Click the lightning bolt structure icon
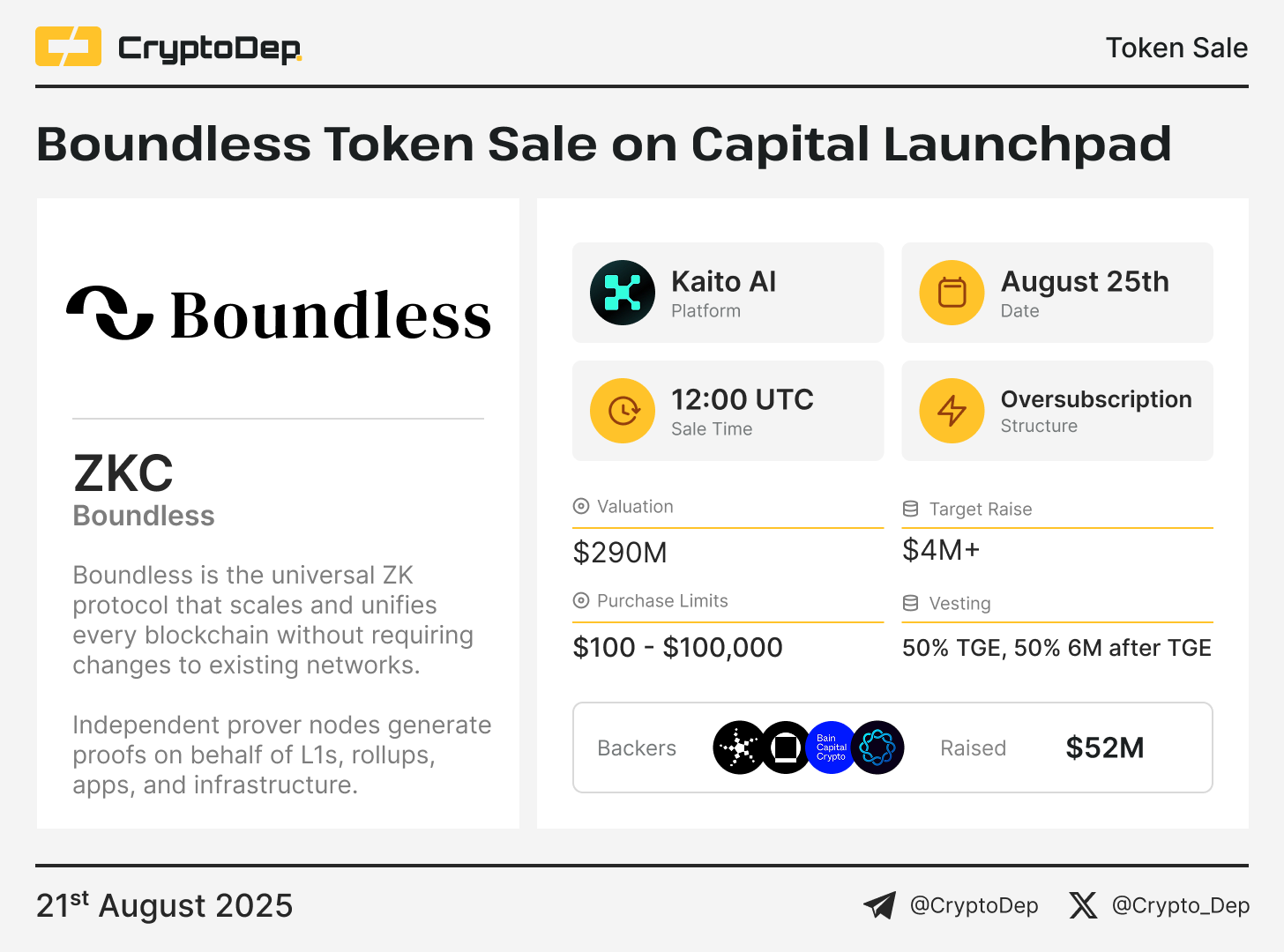The image size is (1284, 952). pyautogui.click(x=952, y=411)
